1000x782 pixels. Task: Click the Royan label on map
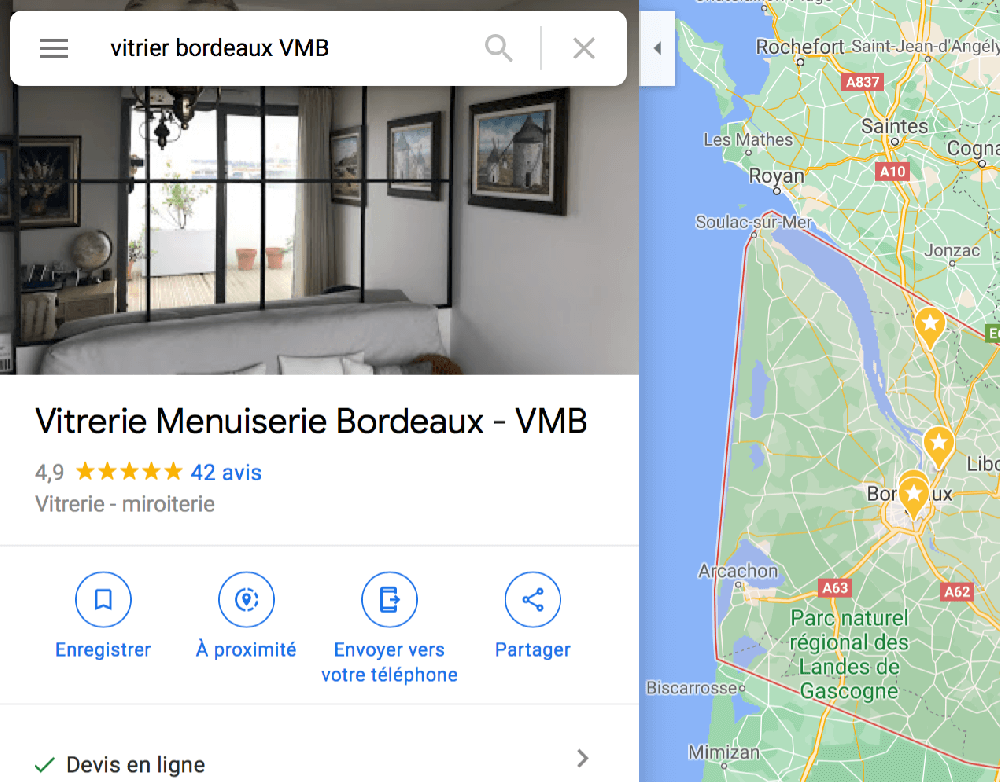pyautogui.click(x=776, y=175)
